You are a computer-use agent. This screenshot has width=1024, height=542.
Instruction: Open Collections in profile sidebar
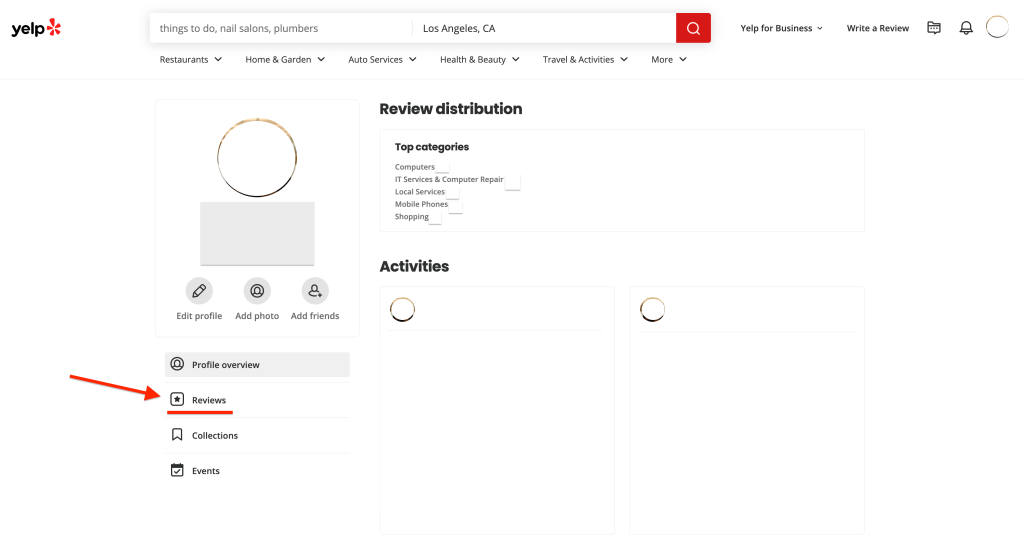pyautogui.click(x=214, y=435)
